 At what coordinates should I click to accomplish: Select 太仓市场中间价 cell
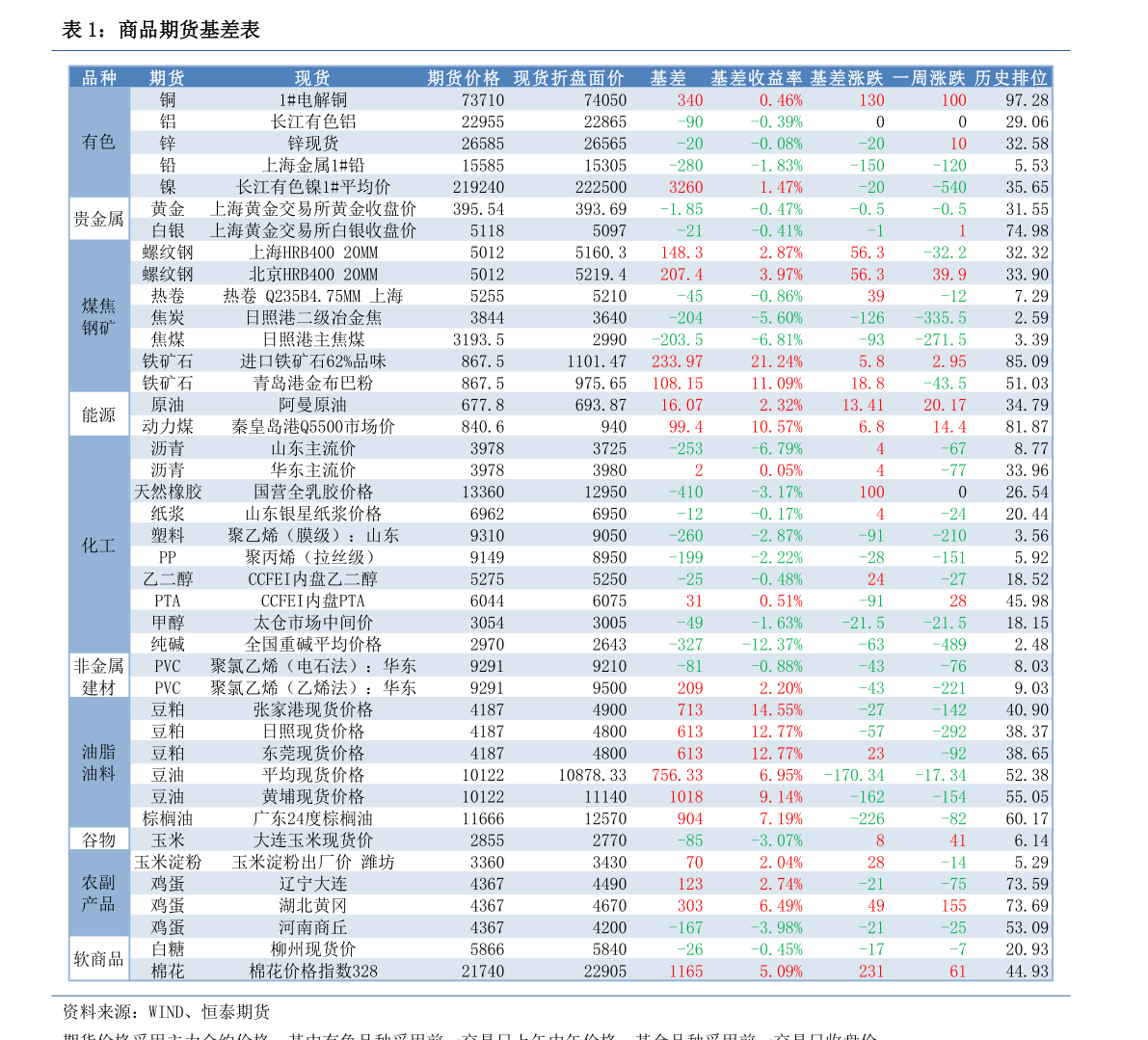(x=312, y=623)
